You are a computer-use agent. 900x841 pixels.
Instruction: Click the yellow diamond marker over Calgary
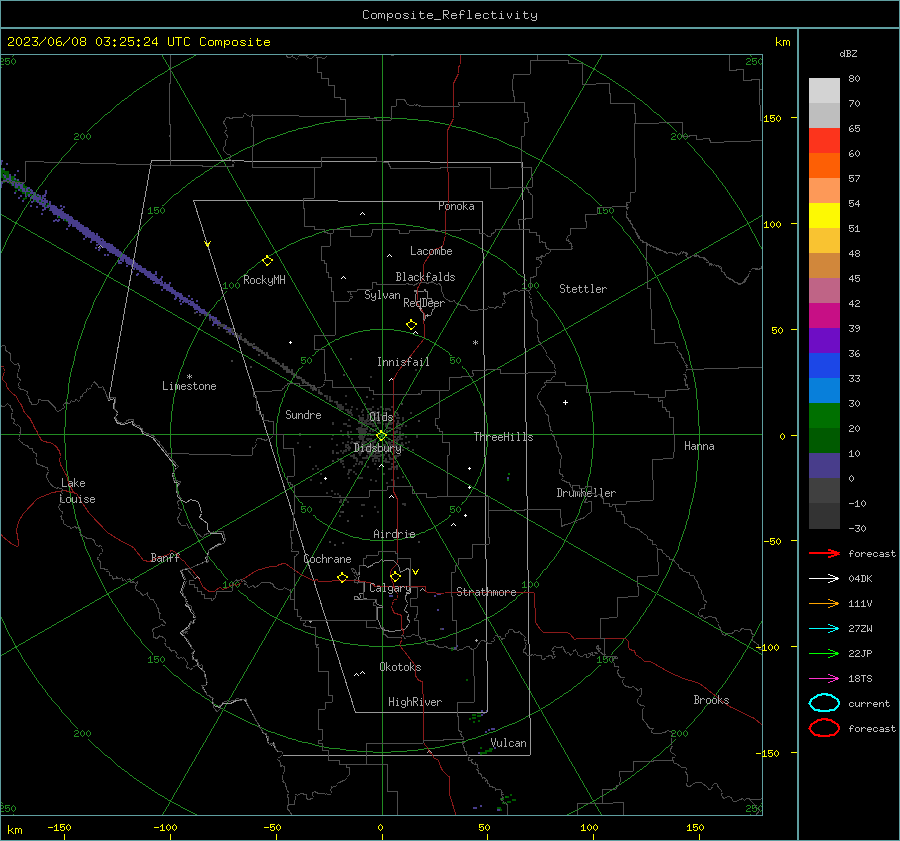(395, 576)
